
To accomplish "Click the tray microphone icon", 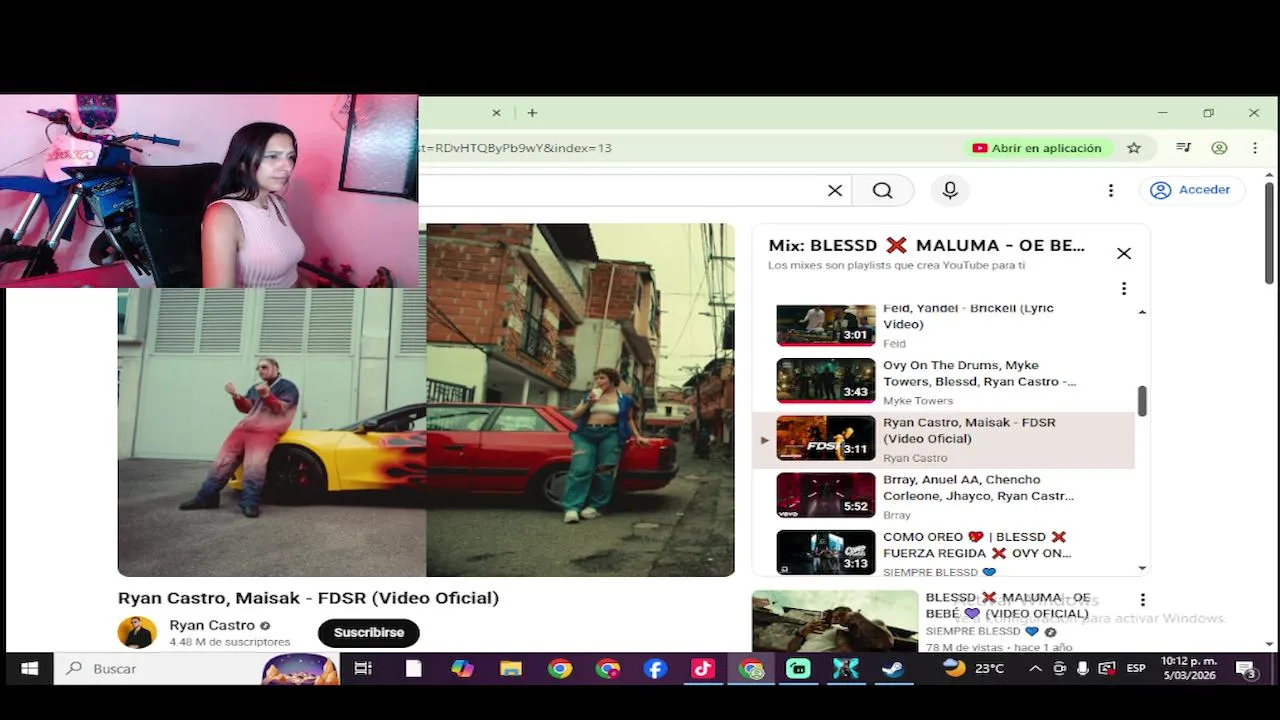I will tap(1082, 668).
